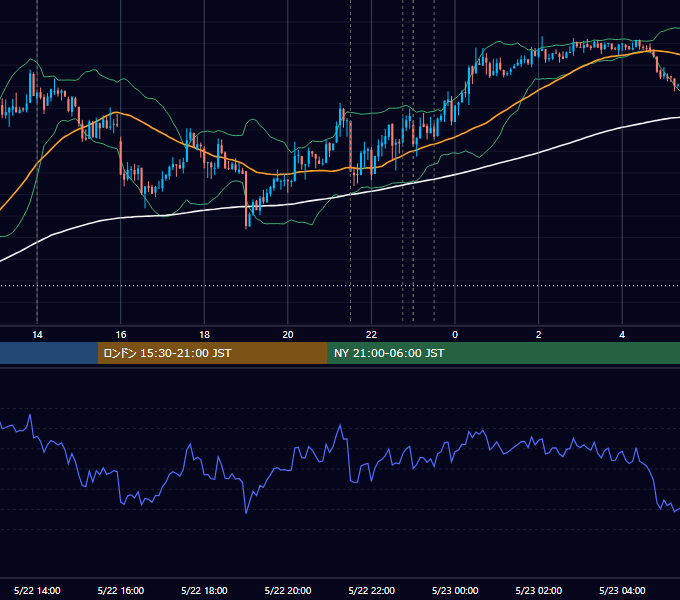Click the 5/22 18:00 date label
Viewport: 680px width, 600px height.
tap(204, 590)
